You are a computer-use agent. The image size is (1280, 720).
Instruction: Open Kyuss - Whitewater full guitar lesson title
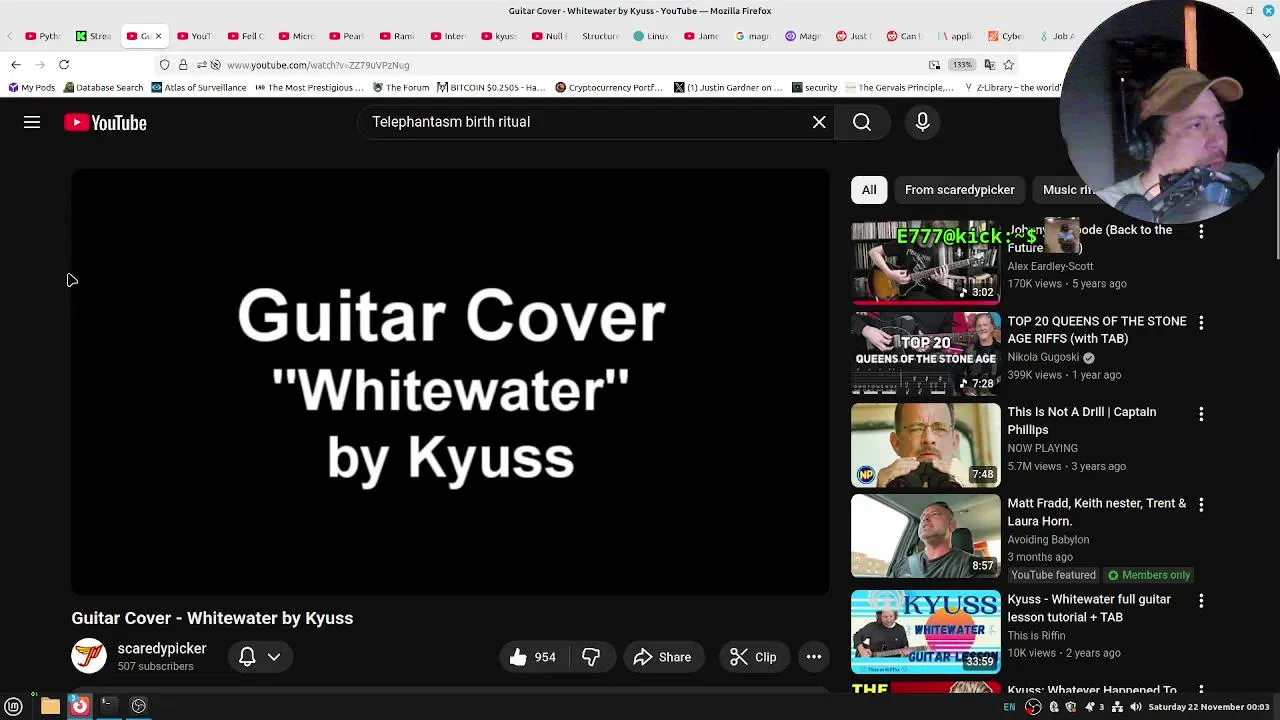(x=1089, y=608)
